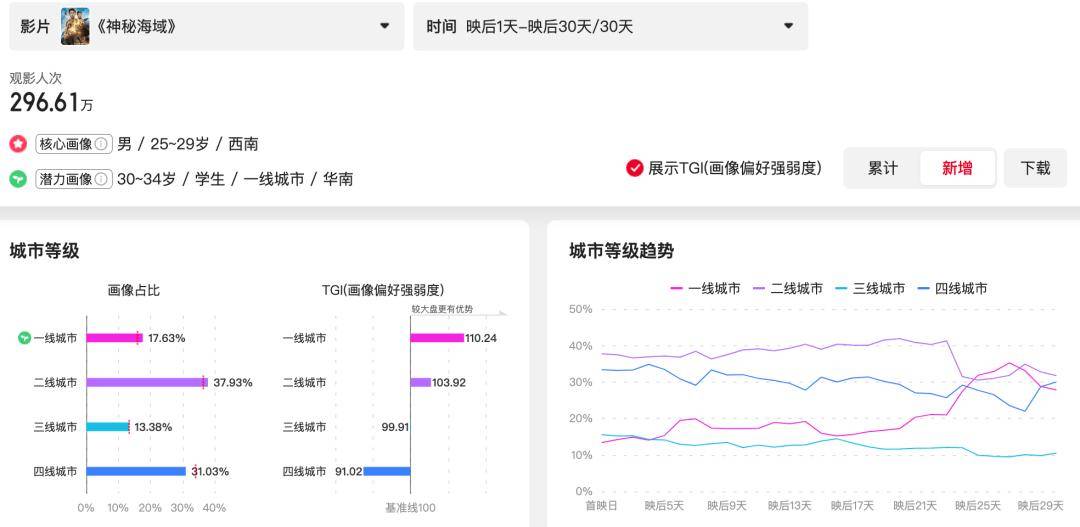Click the 神秘海域 movie poster thumbnail

(75, 26)
